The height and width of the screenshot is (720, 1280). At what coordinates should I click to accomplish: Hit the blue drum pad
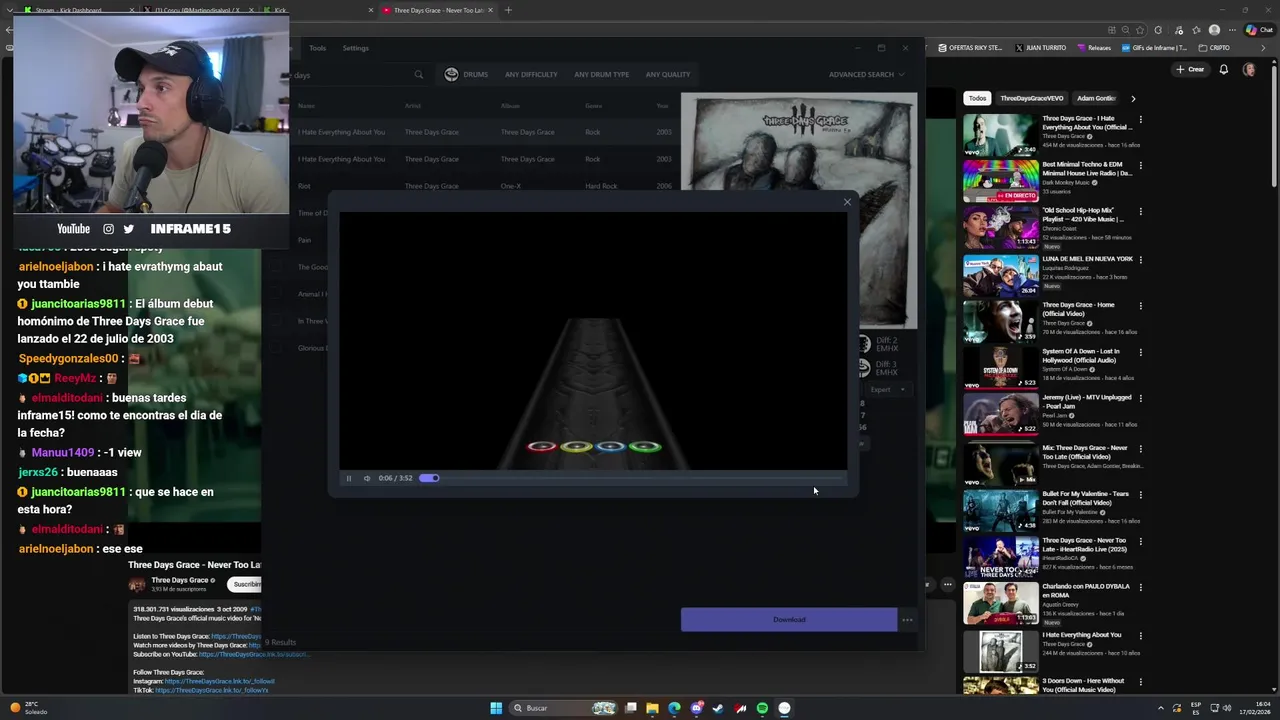(611, 447)
